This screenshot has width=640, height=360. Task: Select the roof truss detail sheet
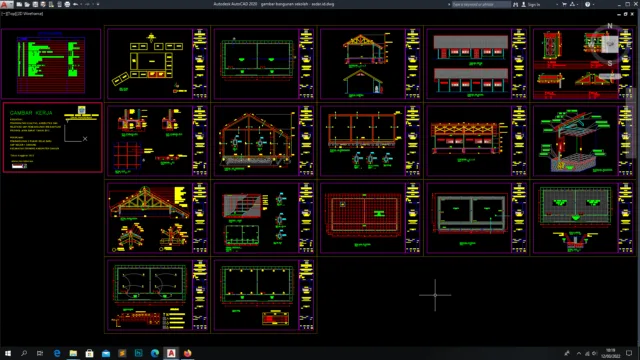158,218
